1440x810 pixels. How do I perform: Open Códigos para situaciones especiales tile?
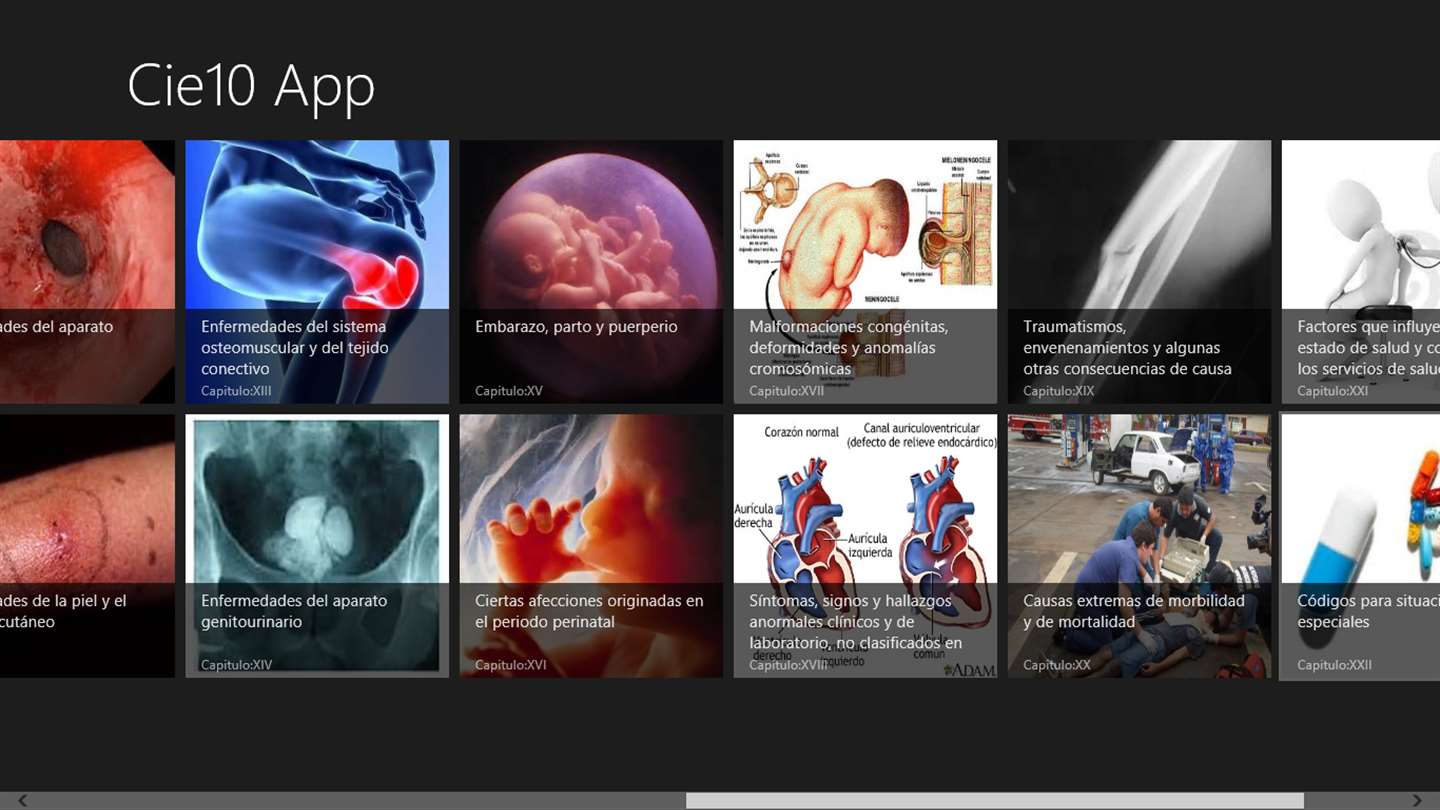[1361, 546]
